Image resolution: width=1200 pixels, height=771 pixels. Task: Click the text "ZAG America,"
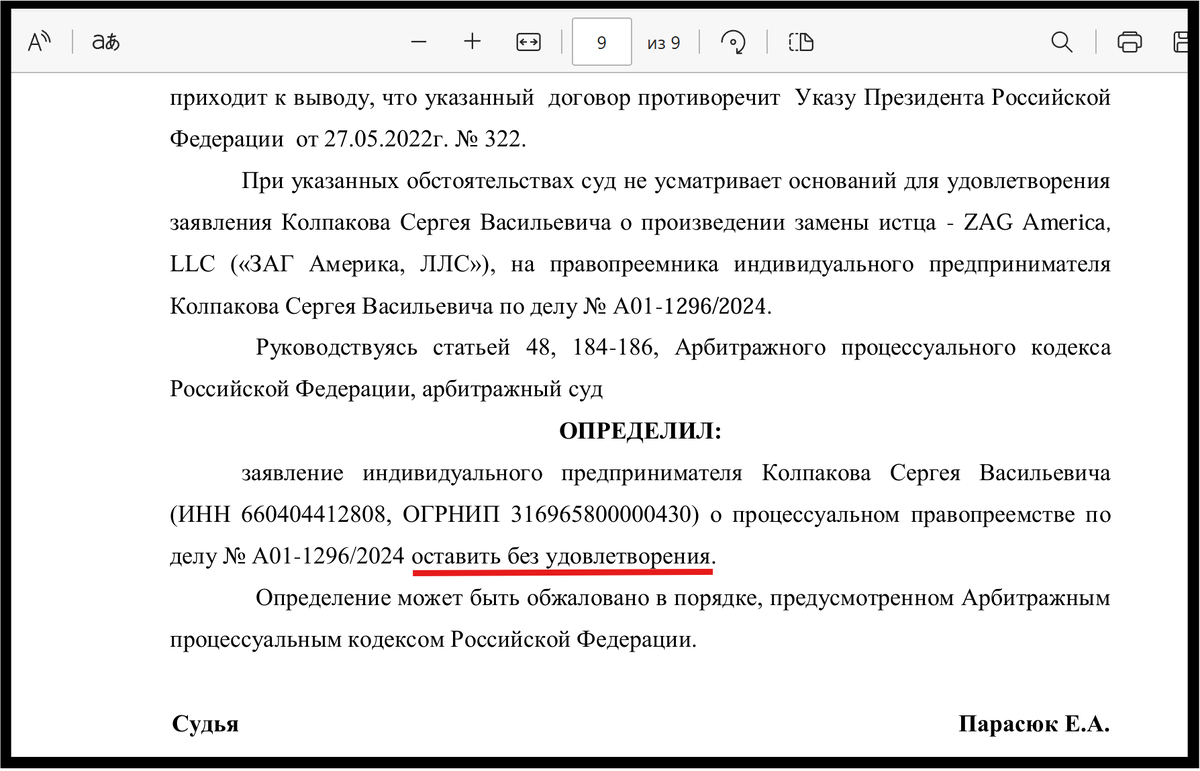click(x=1036, y=223)
